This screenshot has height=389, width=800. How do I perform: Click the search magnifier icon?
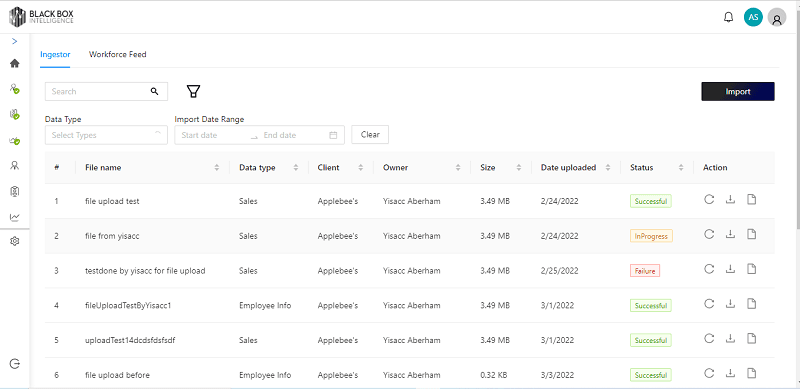[155, 91]
